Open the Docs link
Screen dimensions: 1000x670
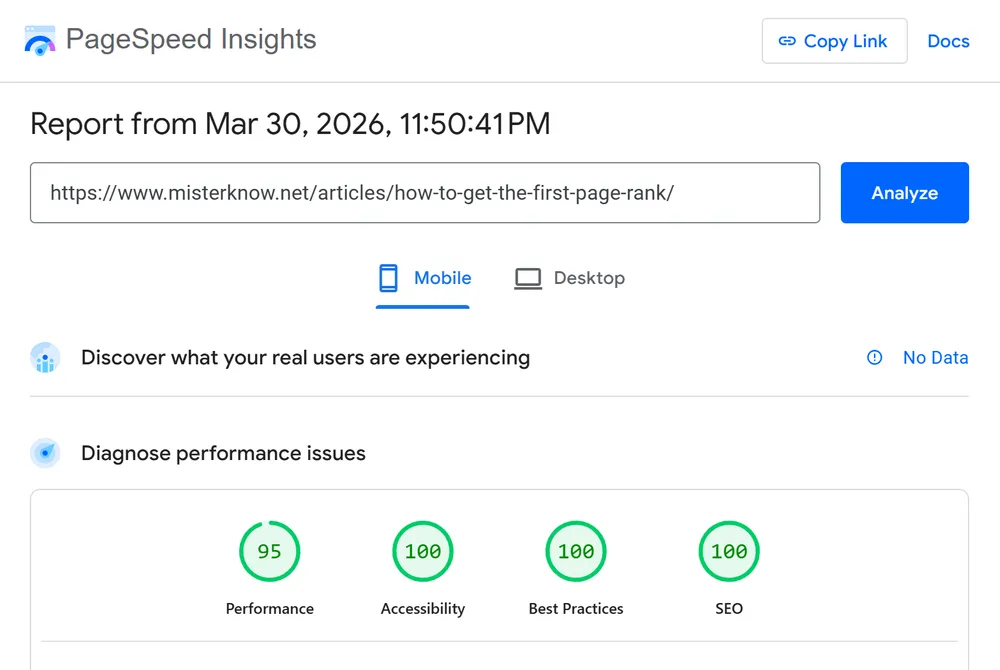pyautogui.click(x=948, y=41)
